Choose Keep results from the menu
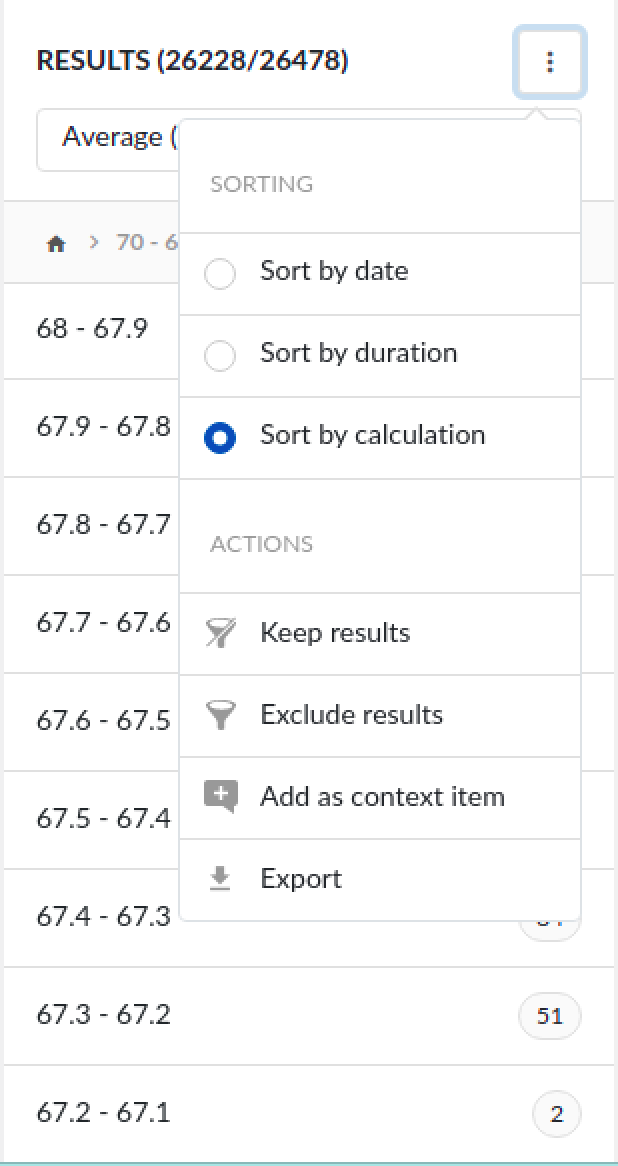 (336, 632)
